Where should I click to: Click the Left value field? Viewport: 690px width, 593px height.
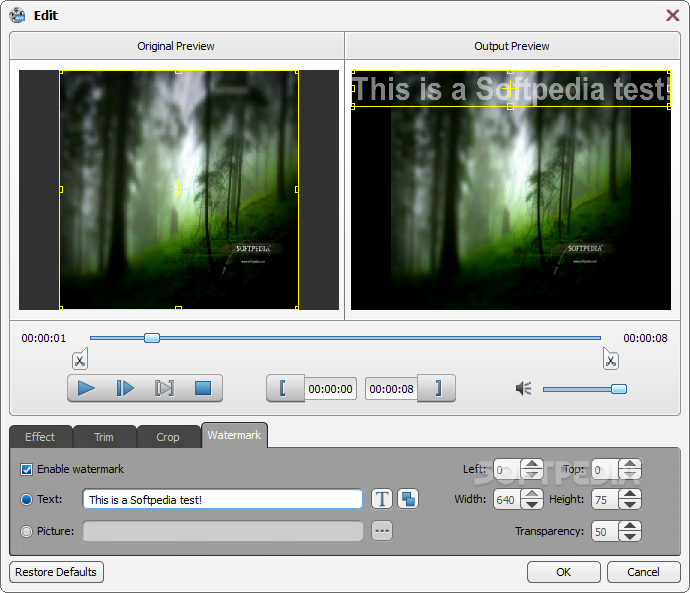(507, 470)
